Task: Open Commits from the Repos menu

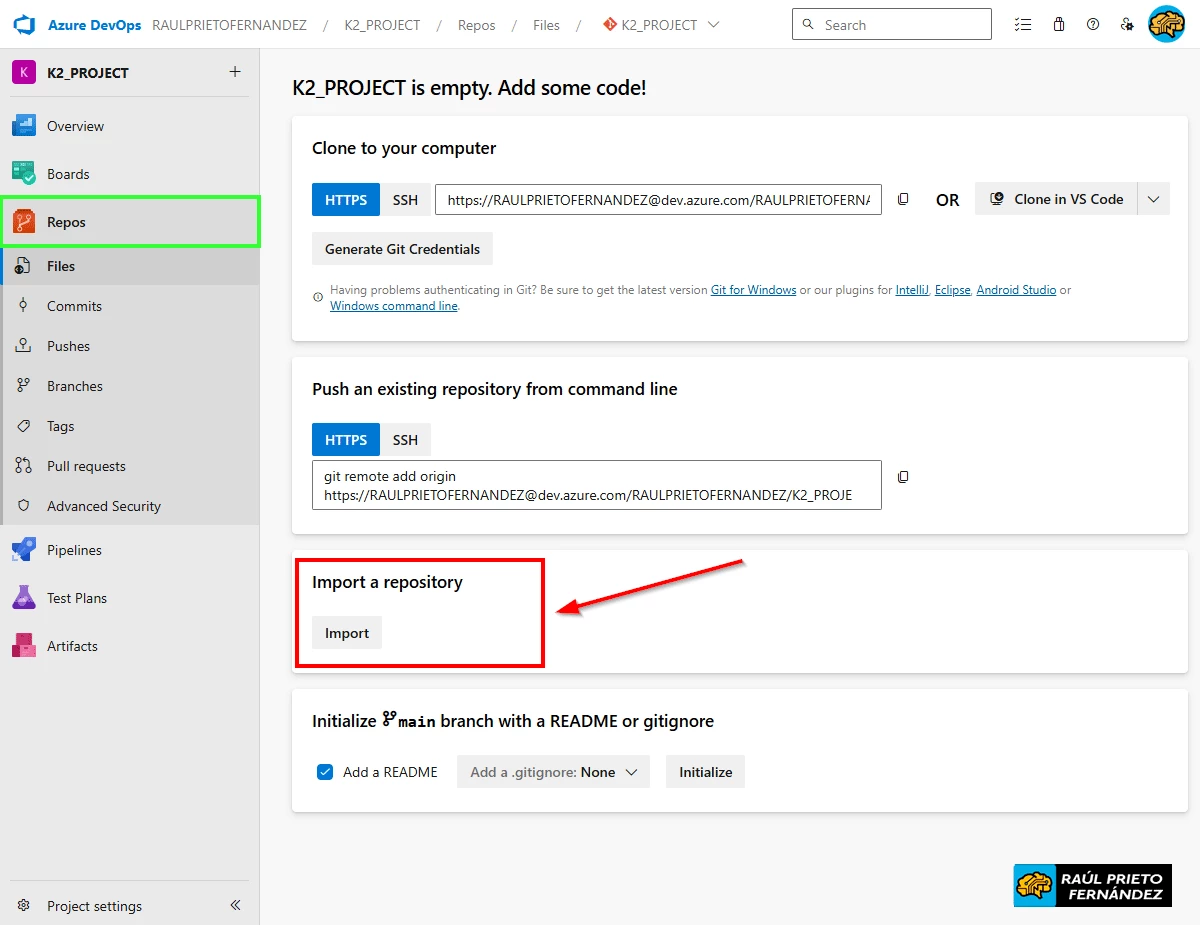Action: coord(75,305)
